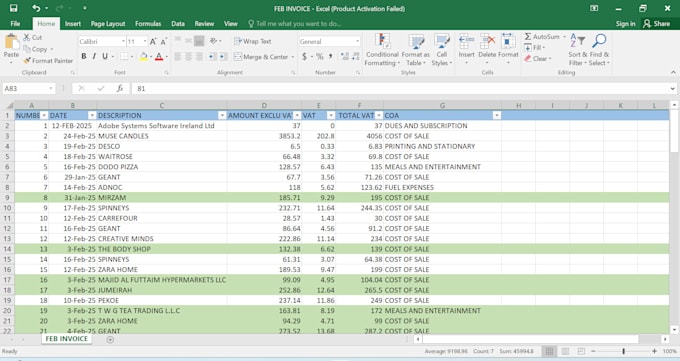The height and width of the screenshot is (361, 680).
Task: Toggle underline formatting
Action: point(105,56)
